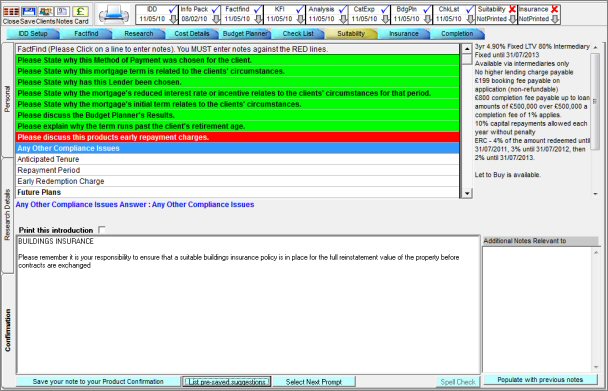Open the Research Details vertical side tab
The width and height of the screenshot is (608, 391).
[7, 215]
